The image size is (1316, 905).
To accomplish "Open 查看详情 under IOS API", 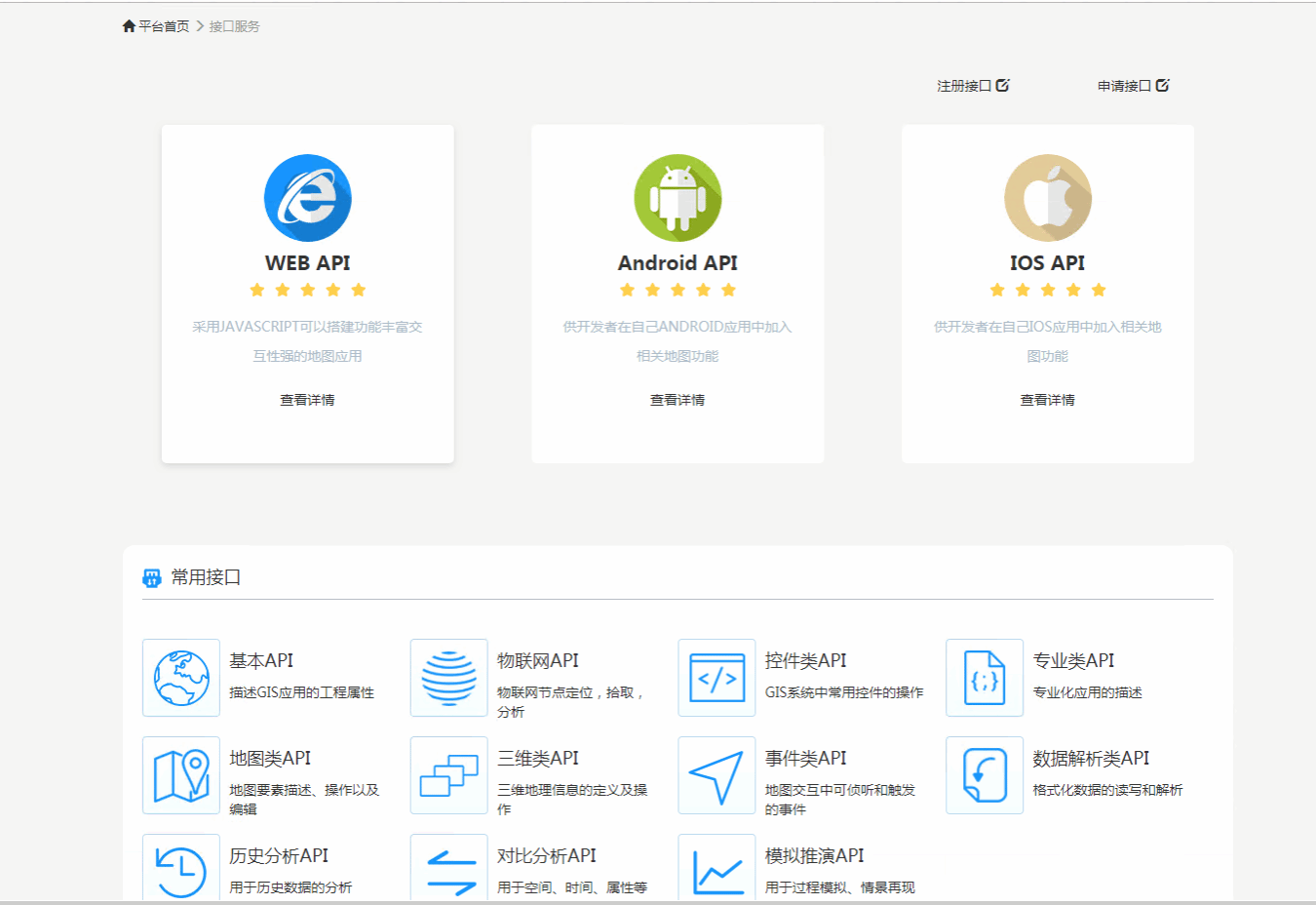I will pos(1048,400).
